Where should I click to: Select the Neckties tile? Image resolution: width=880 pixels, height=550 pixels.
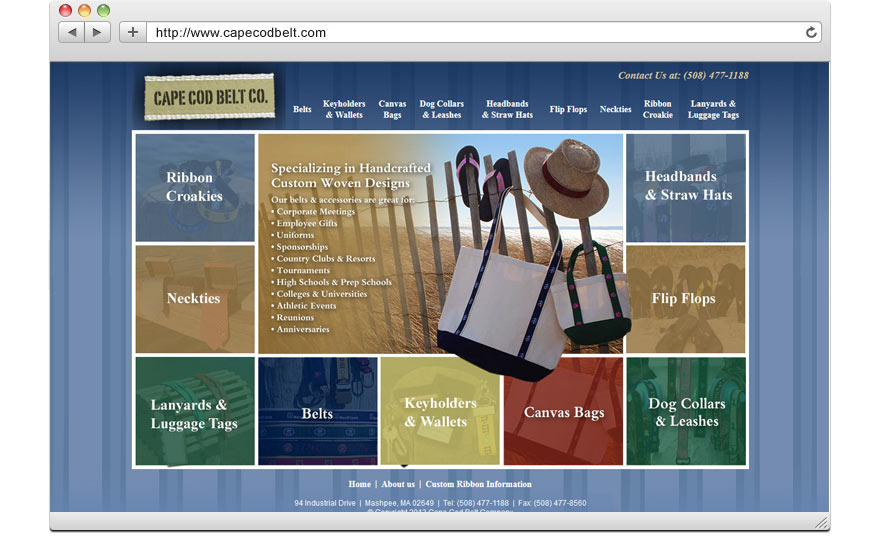[195, 299]
